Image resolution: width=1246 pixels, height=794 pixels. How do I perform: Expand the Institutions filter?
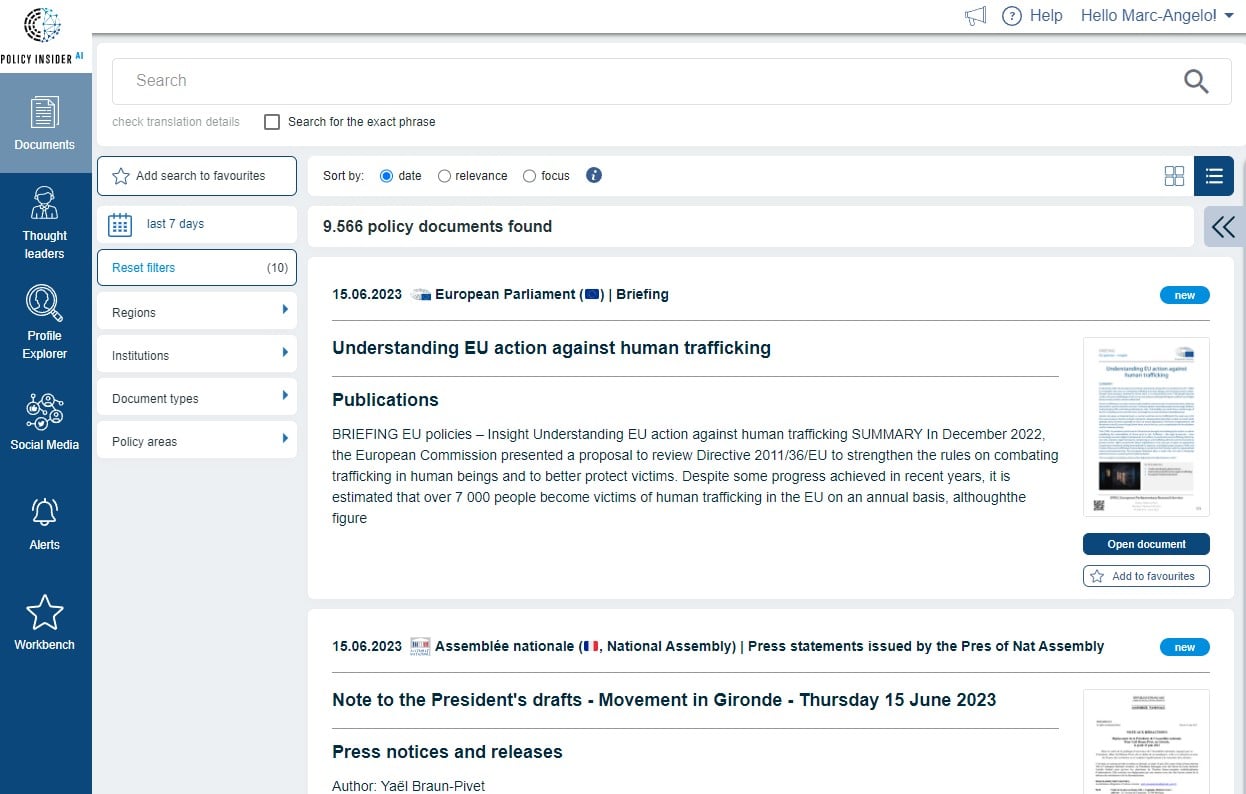196,355
